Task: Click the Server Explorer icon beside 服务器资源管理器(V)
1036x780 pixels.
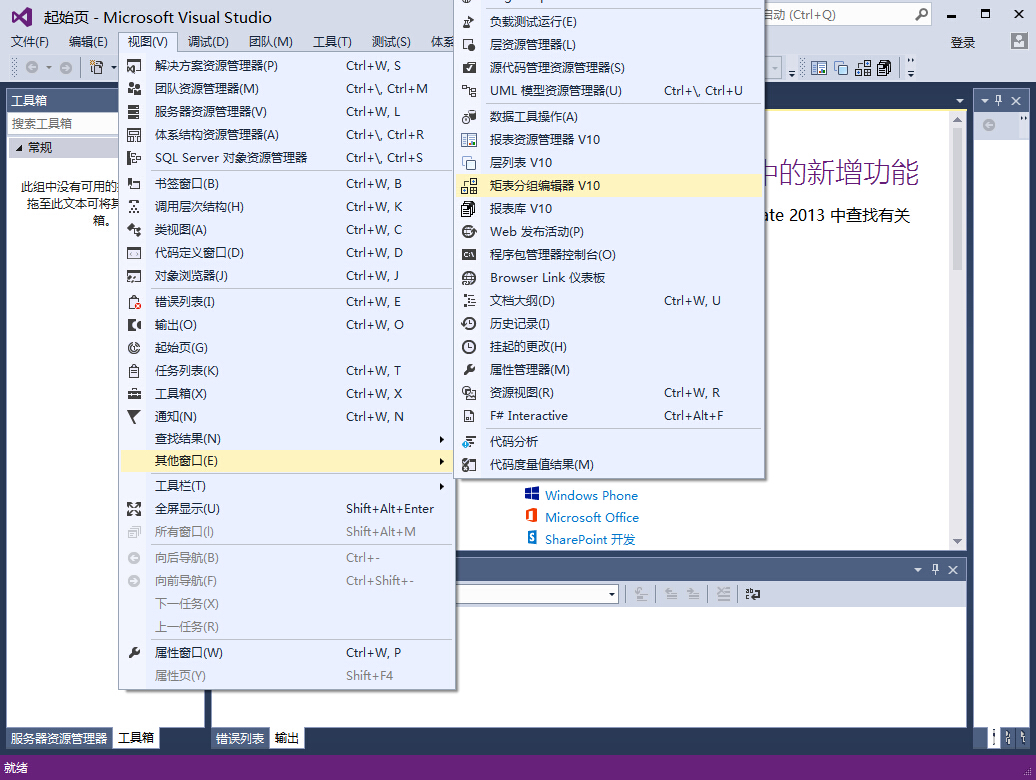Action: point(134,112)
